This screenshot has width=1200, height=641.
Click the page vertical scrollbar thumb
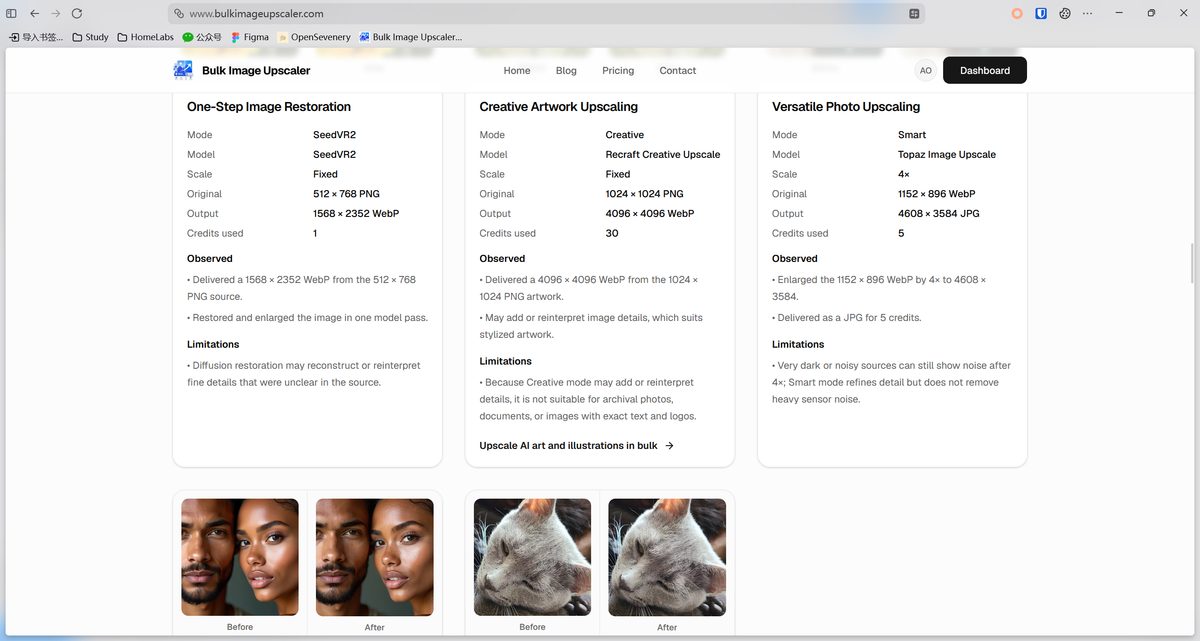(1192, 264)
